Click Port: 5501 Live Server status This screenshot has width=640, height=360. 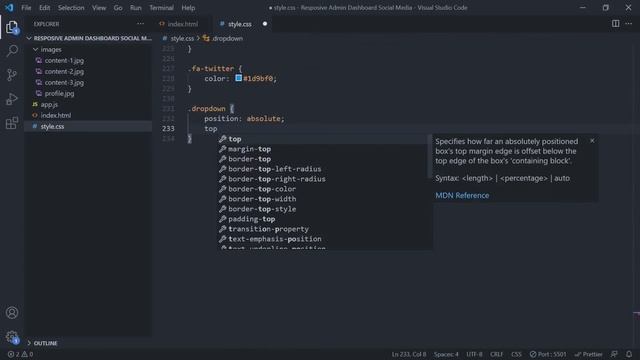point(548,354)
